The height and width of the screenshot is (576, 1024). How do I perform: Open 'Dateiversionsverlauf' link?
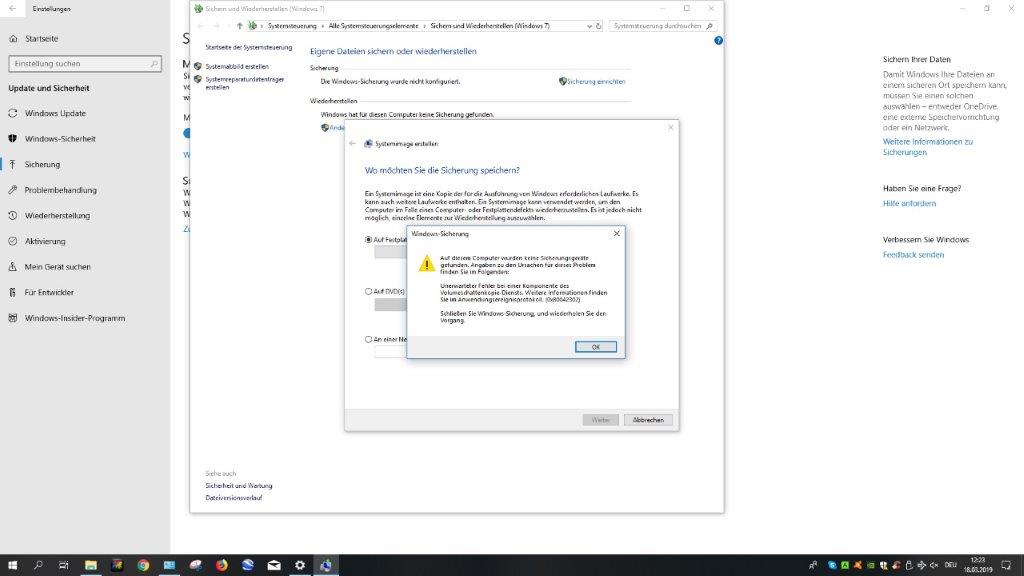pos(234,498)
